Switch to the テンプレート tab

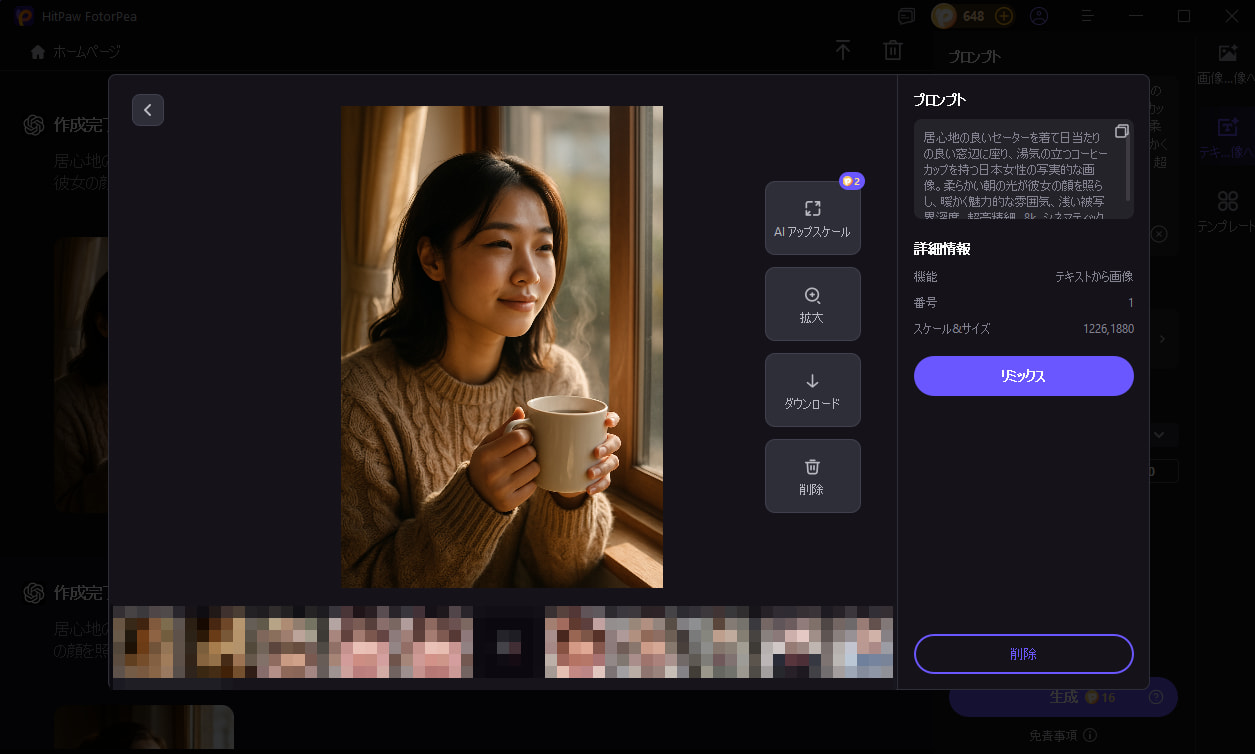point(1227,212)
